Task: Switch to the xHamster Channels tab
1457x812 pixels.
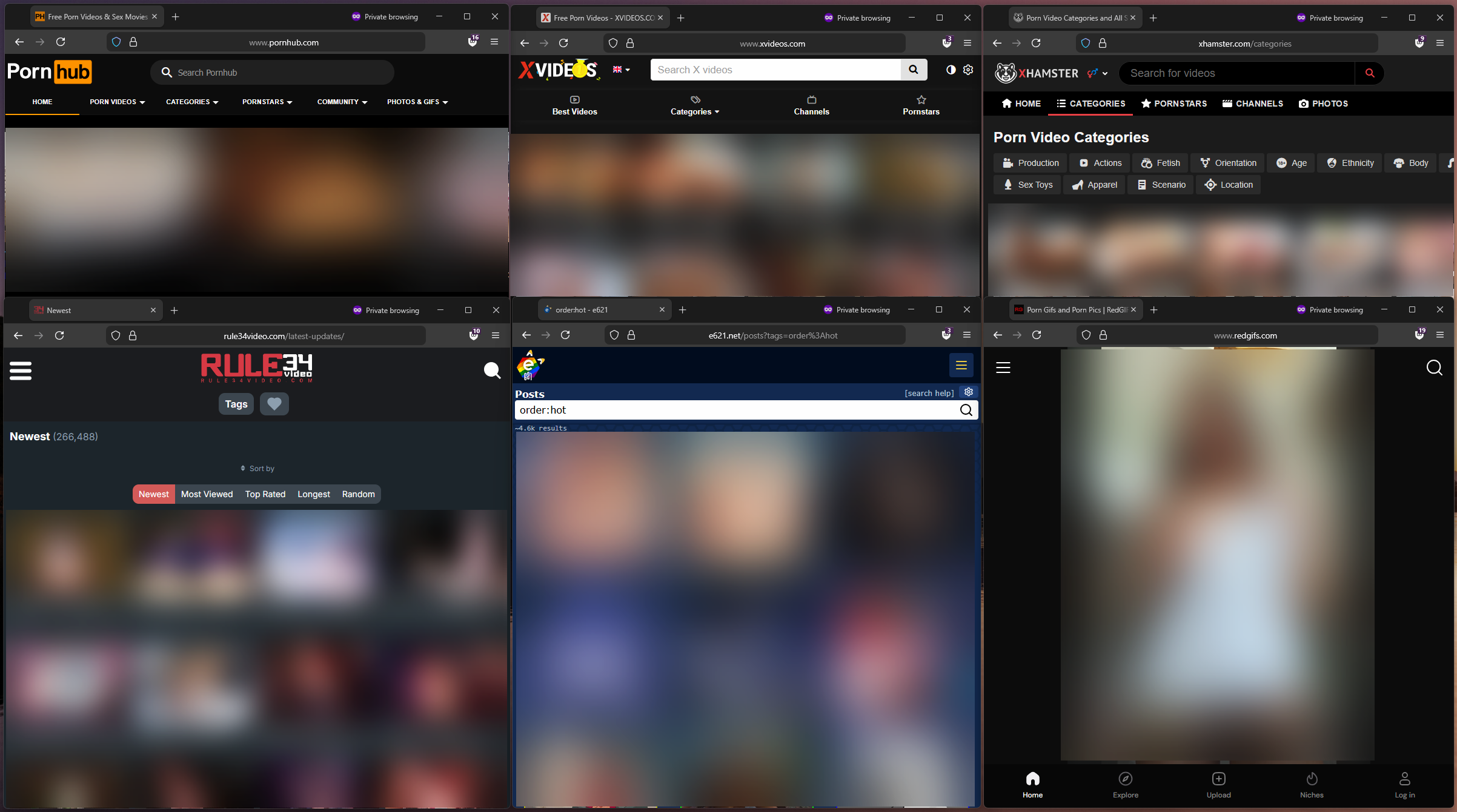Action: tap(1252, 104)
